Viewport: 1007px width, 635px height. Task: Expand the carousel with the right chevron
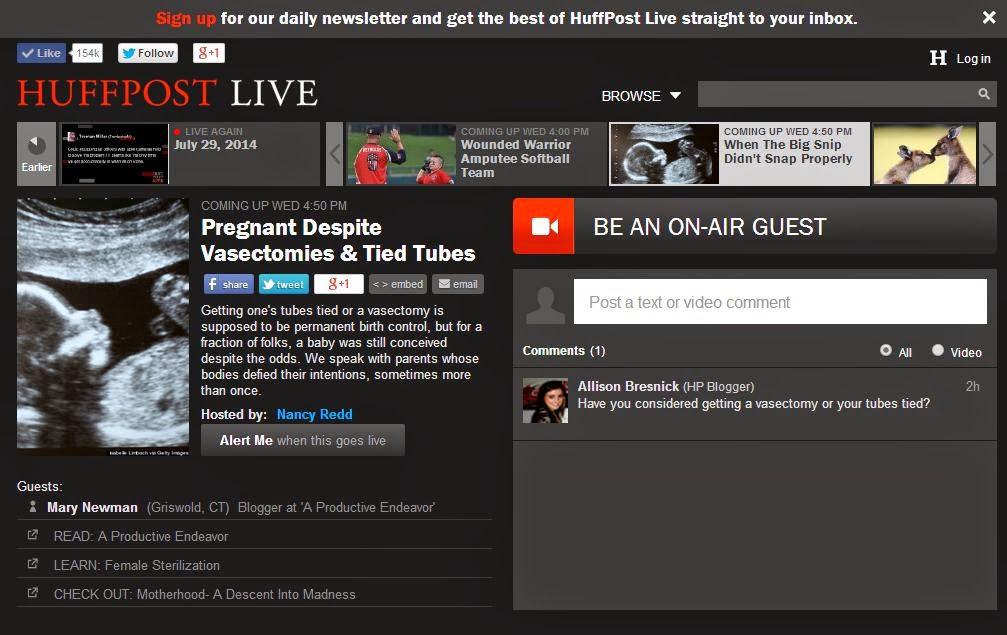coord(989,153)
